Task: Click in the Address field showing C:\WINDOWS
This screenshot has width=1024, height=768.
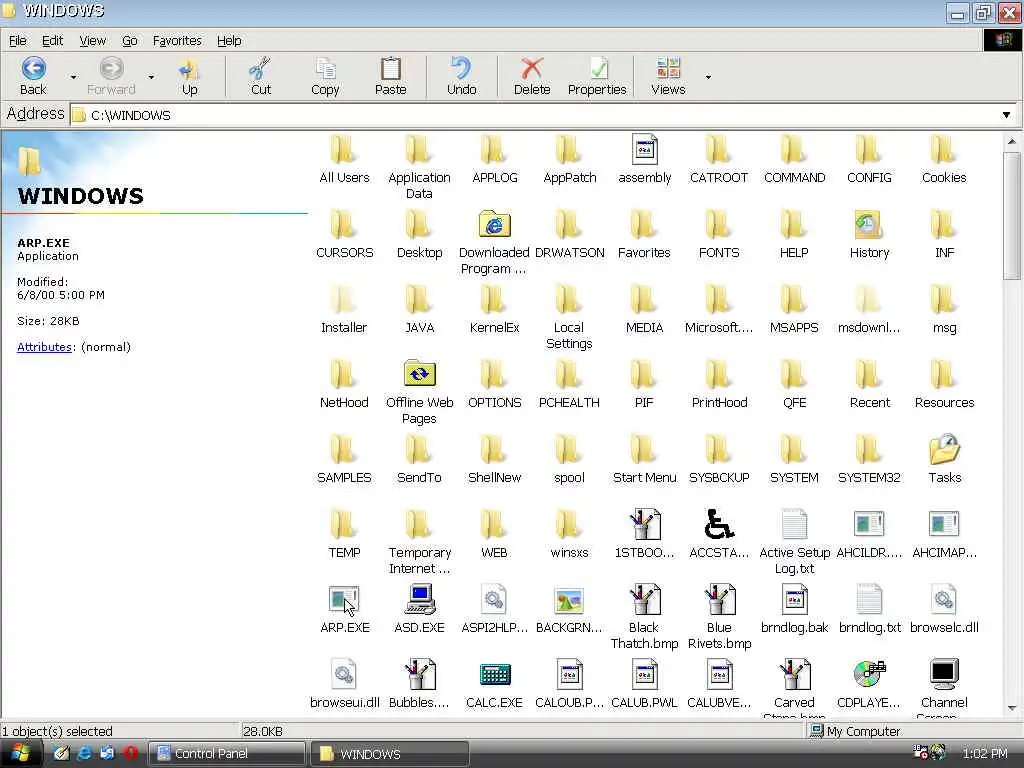Action: coord(536,115)
